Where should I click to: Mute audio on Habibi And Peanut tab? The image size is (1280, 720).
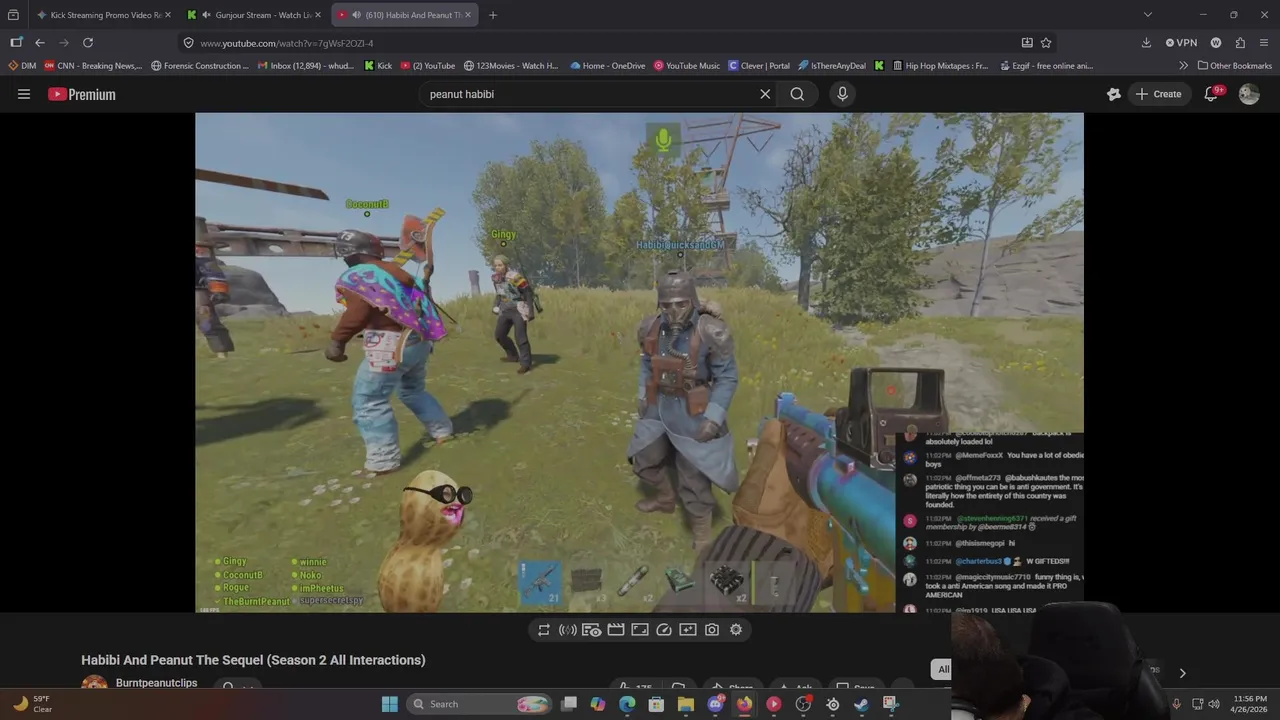tap(356, 15)
